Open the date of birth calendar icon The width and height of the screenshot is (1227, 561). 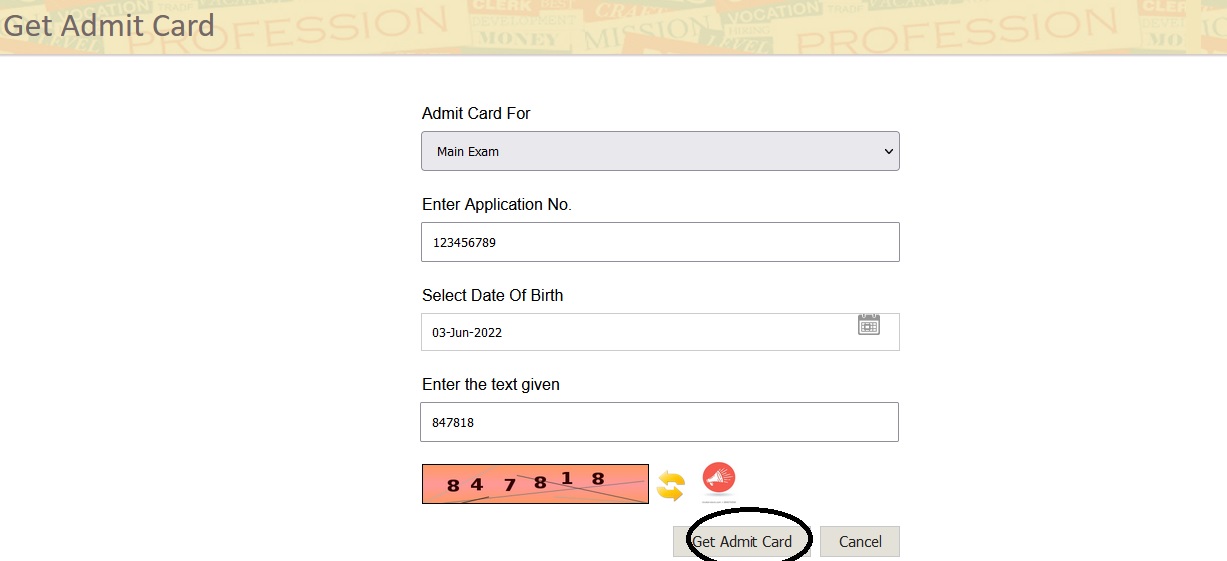click(x=869, y=324)
